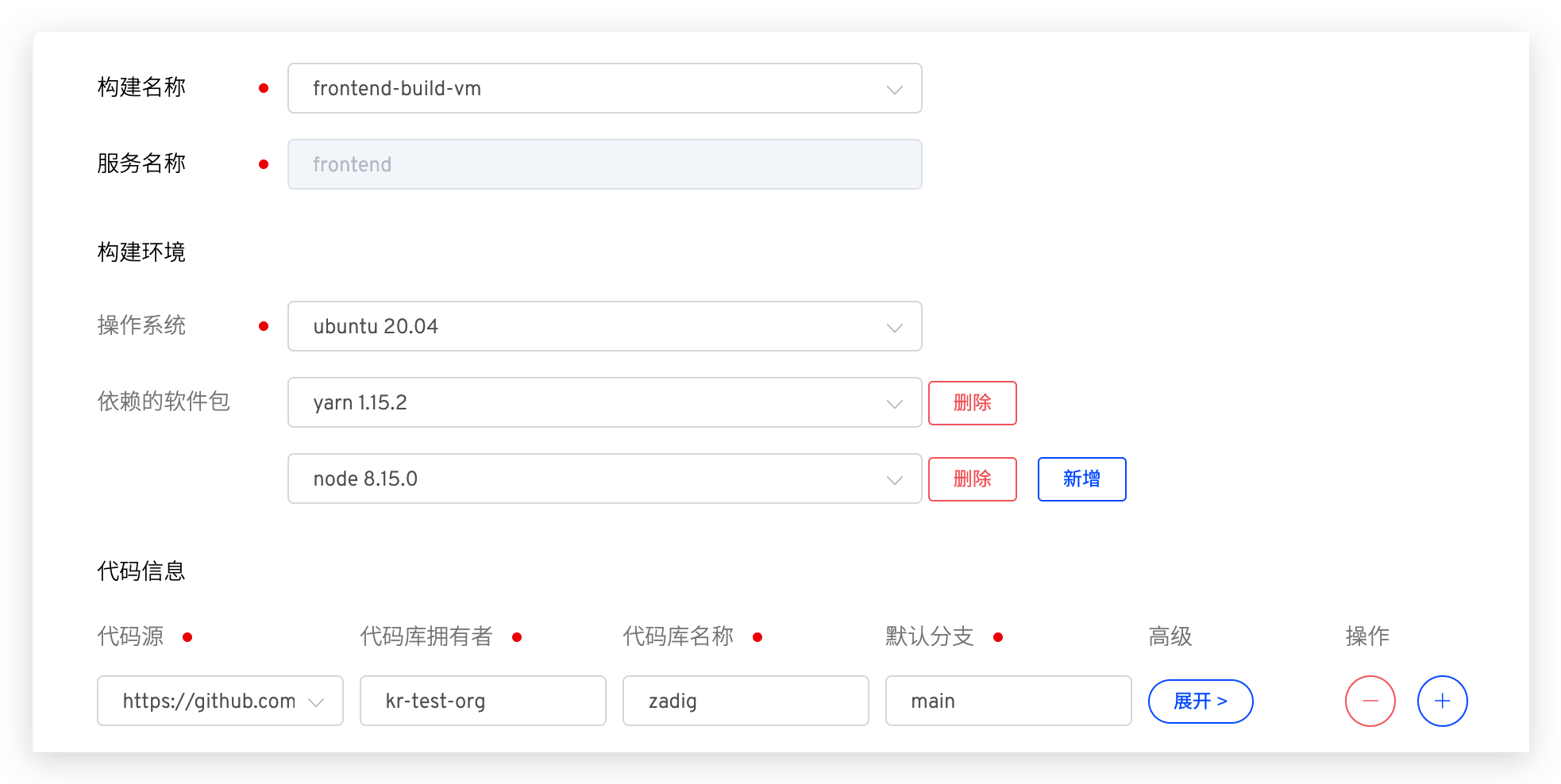Click the kr-test-org repository owner field

pyautogui.click(x=482, y=701)
